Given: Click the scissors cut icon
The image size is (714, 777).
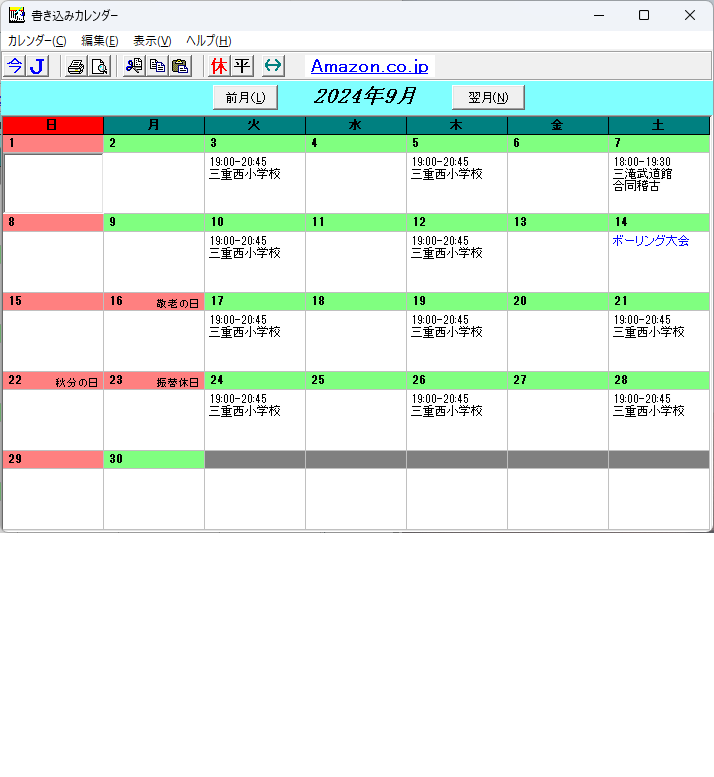Looking at the screenshot, I should (x=134, y=66).
